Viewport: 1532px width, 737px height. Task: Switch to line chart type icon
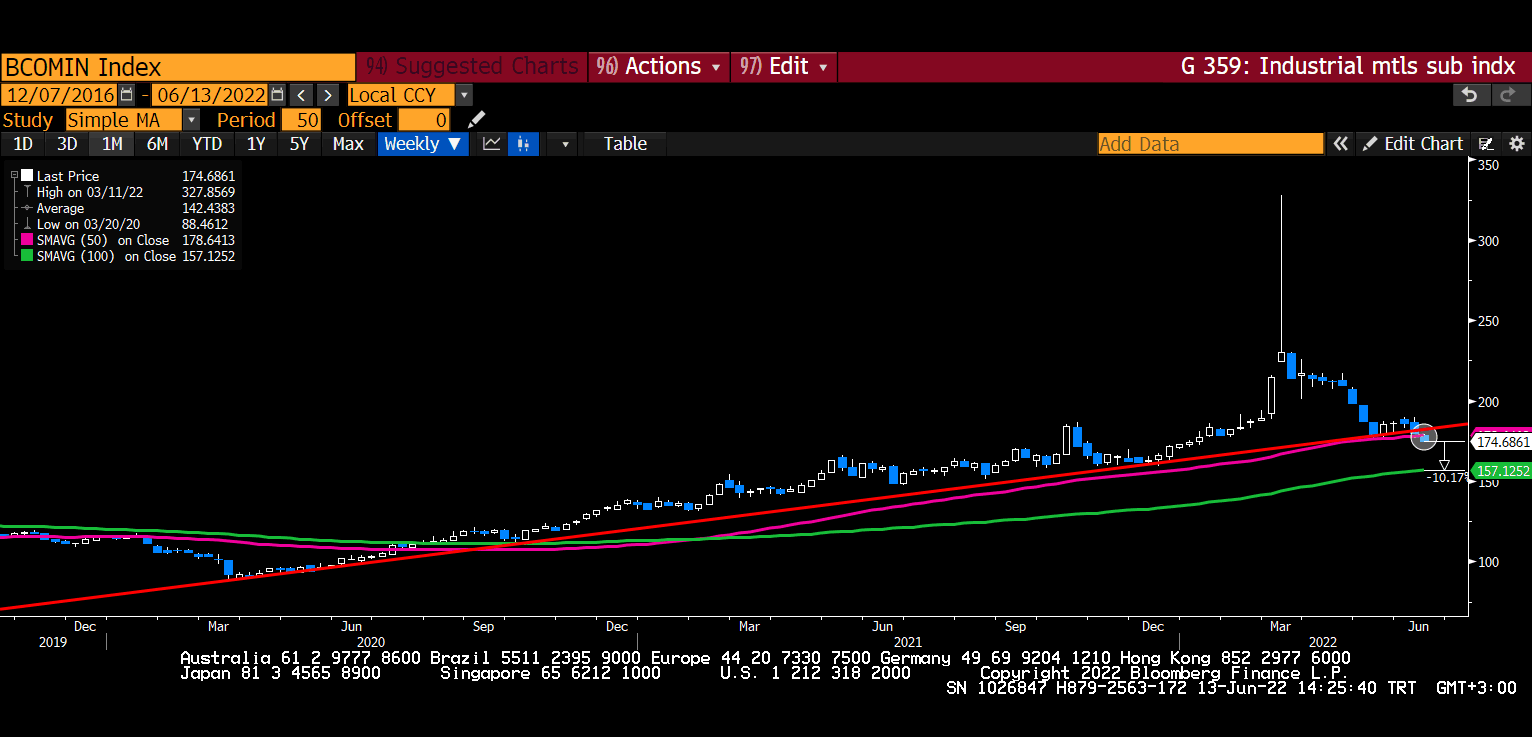(x=491, y=144)
